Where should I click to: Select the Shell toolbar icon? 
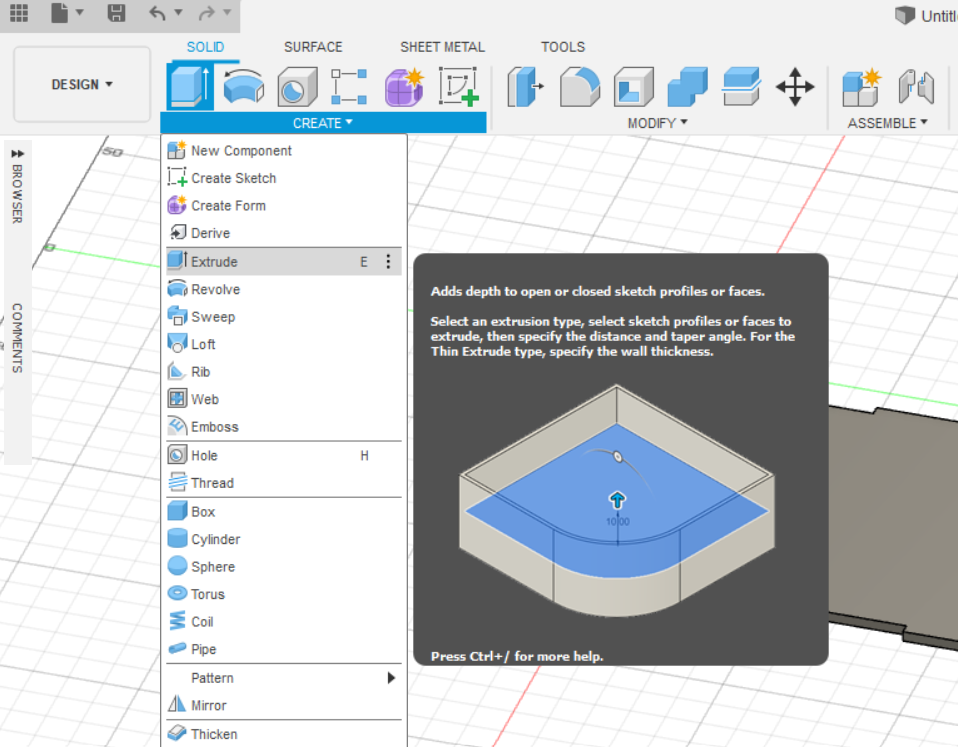coord(634,86)
